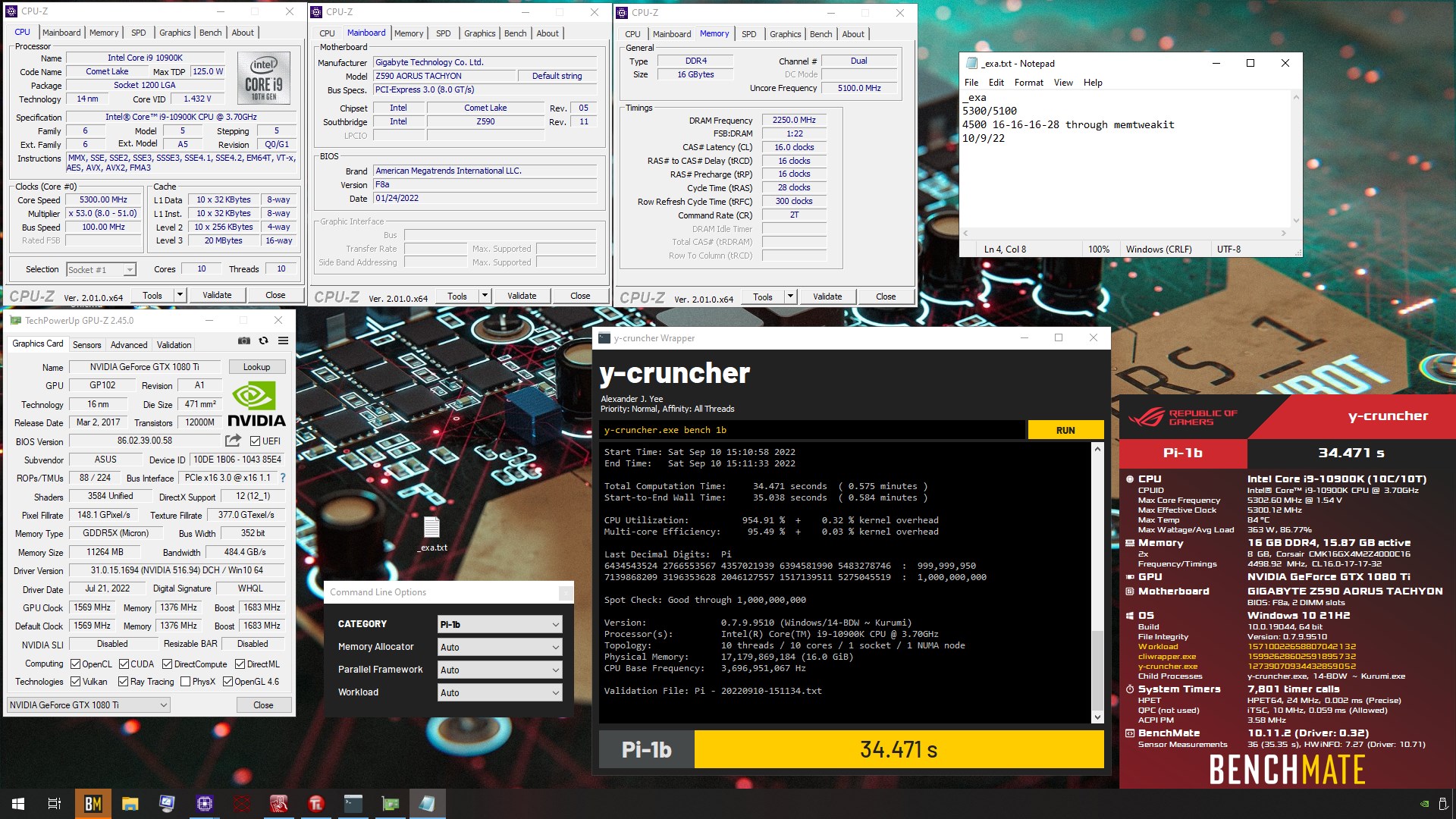The height and width of the screenshot is (819, 1456).
Task: Click the Intel Core i9 logo in CPU-Z
Action: point(264,77)
